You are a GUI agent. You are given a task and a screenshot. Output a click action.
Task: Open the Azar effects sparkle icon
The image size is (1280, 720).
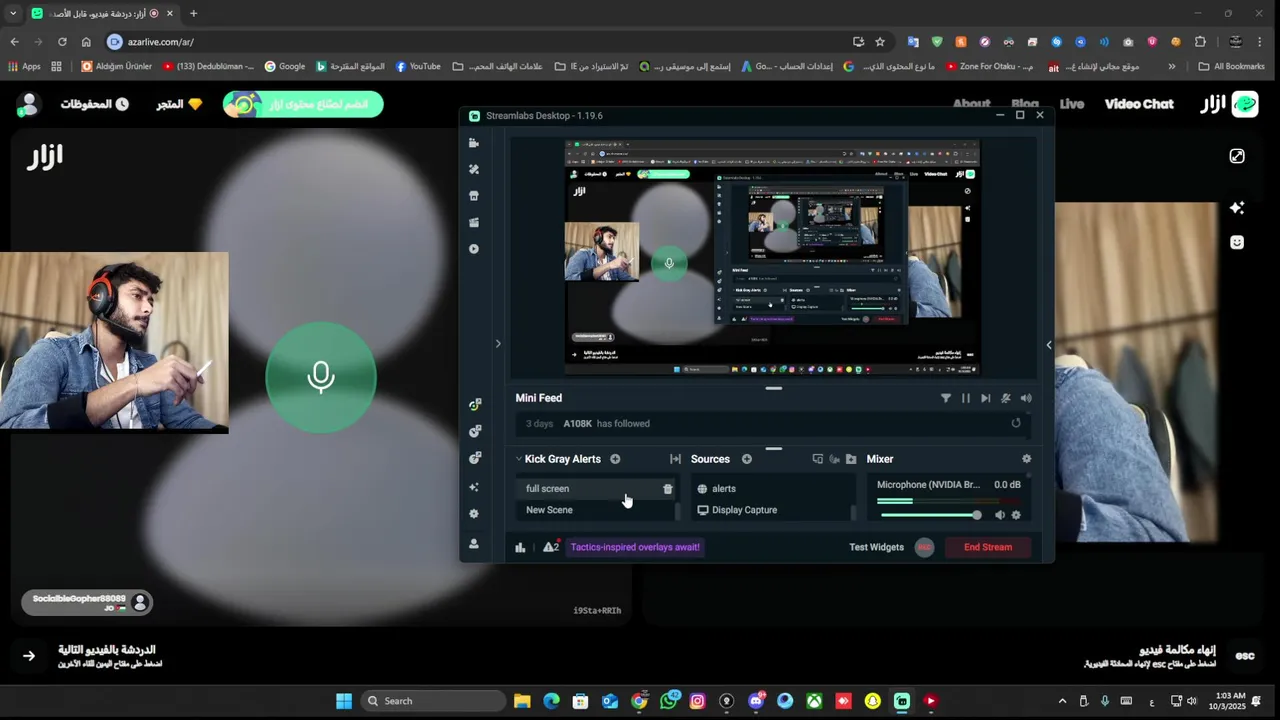click(1237, 208)
